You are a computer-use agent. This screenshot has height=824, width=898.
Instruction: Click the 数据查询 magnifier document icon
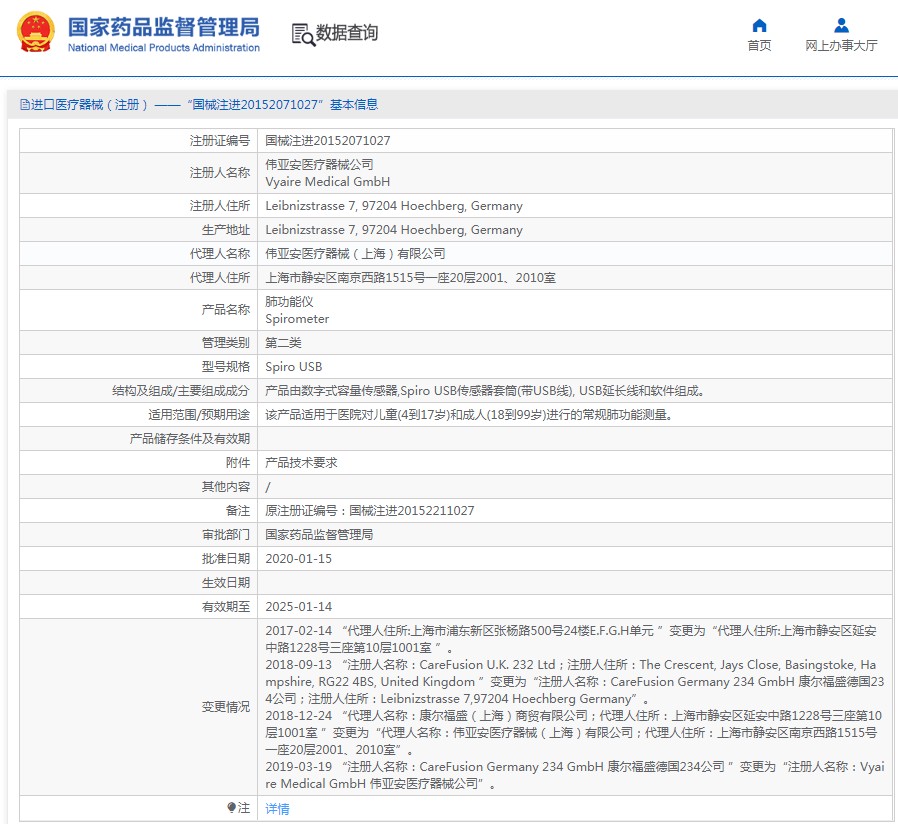(303, 34)
